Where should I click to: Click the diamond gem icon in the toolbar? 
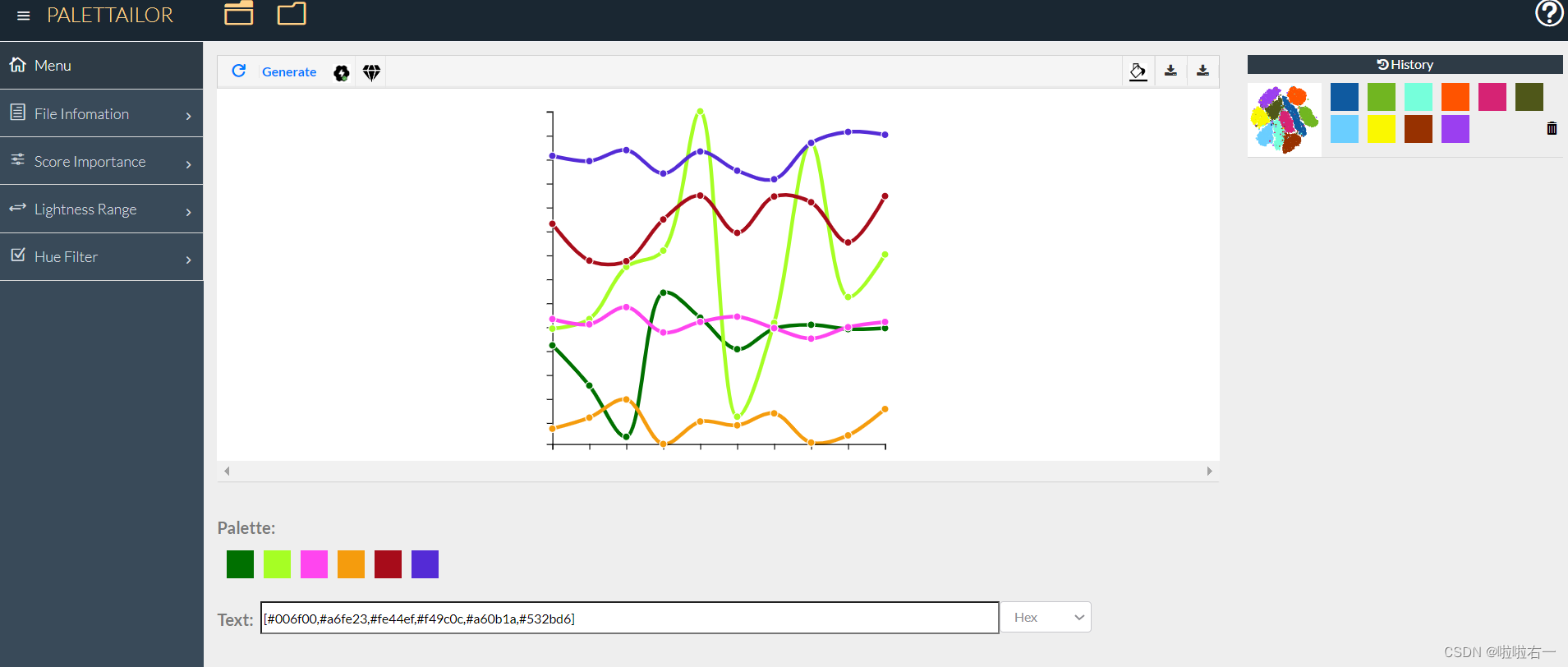(x=372, y=73)
